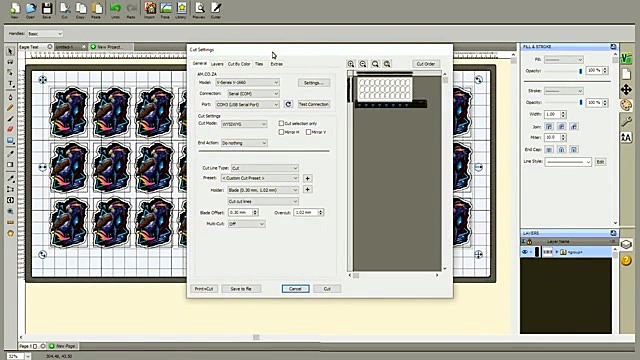The image size is (640, 360).
Task: Expand the group layer arrow in Layers panel
Action: (557, 252)
